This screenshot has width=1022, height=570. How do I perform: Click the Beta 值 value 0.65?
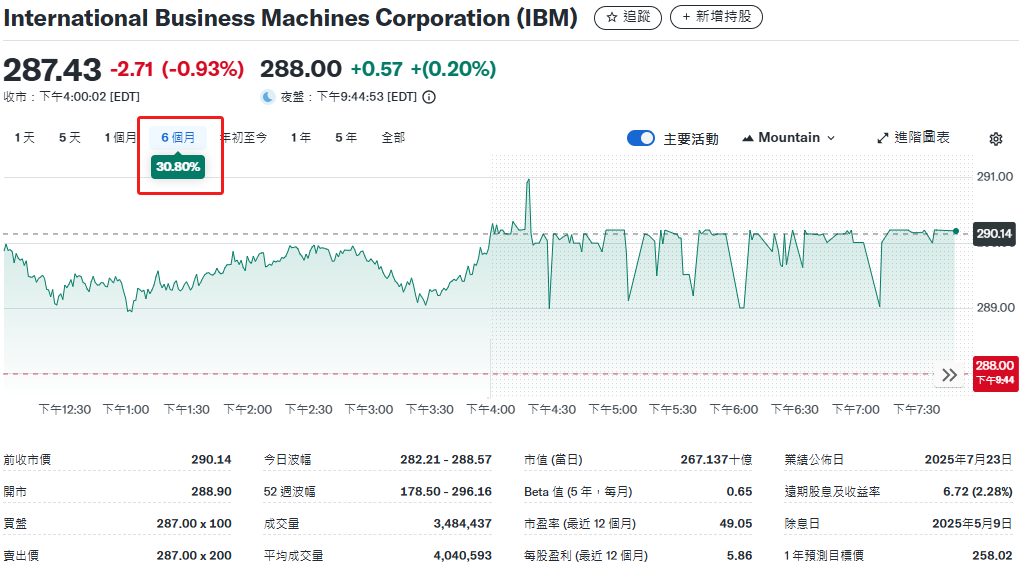point(739,491)
